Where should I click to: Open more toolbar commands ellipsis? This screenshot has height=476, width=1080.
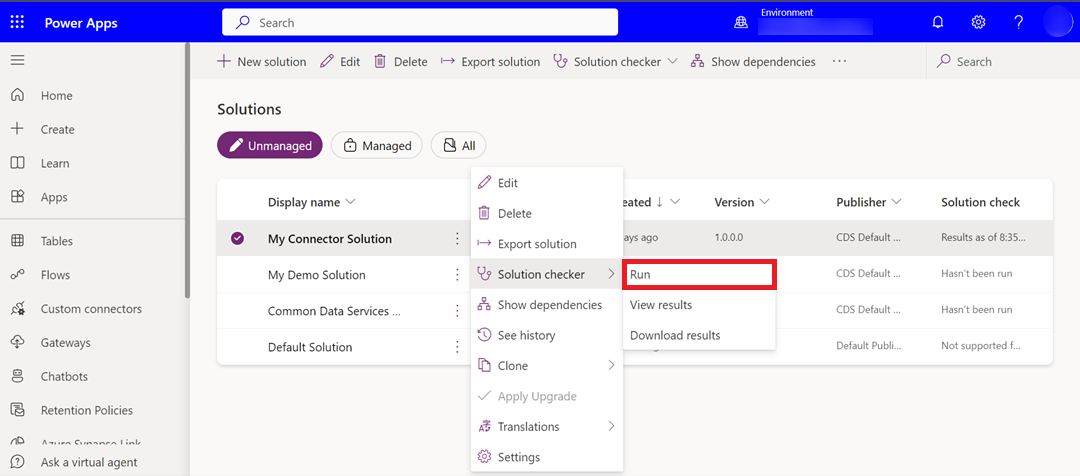[x=839, y=61]
